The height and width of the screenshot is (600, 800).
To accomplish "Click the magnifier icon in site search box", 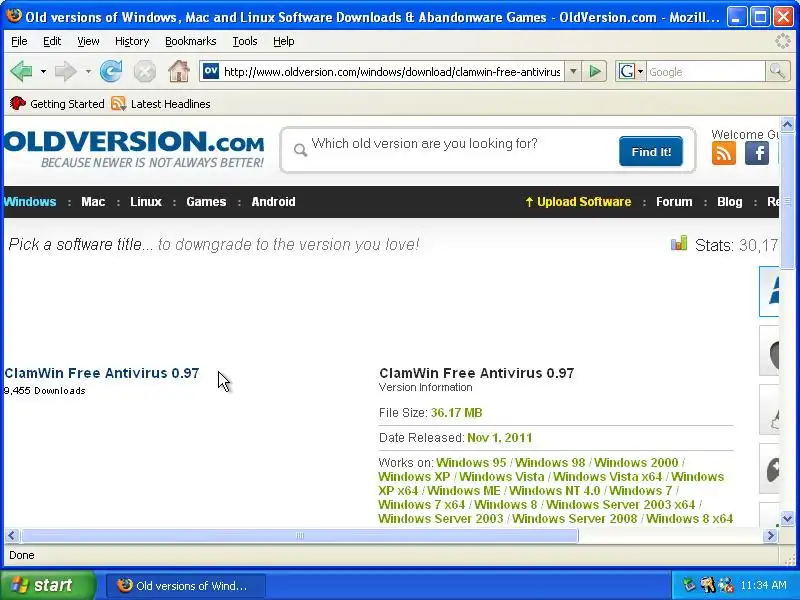I will (301, 150).
